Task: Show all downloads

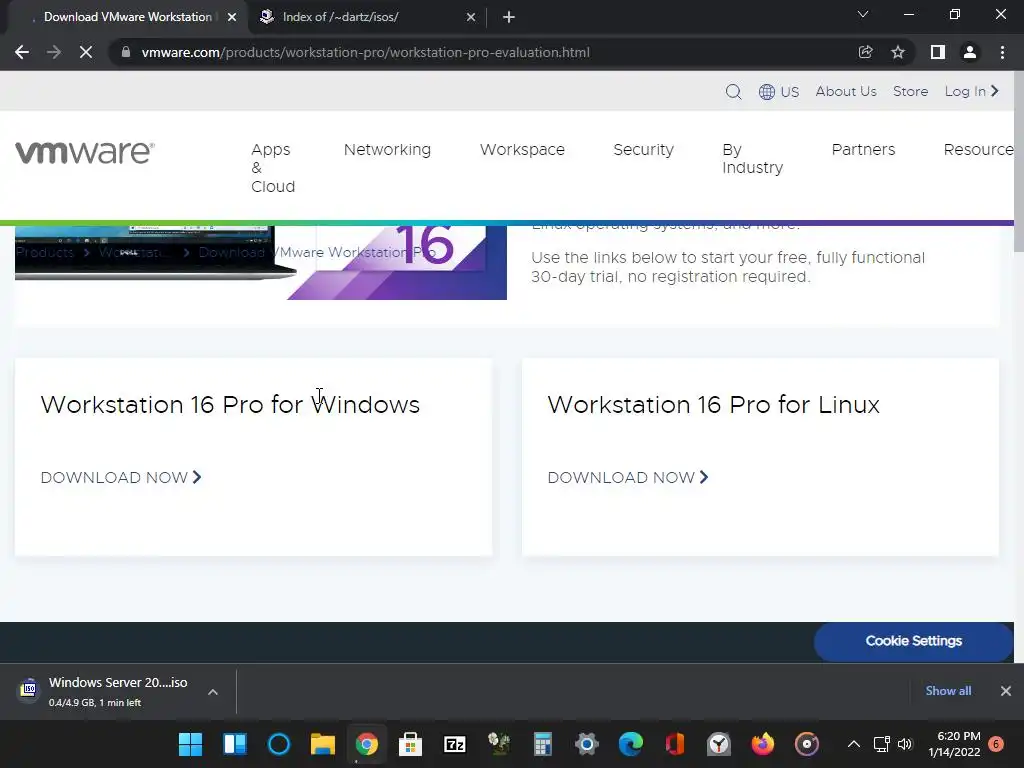Action: click(x=948, y=691)
